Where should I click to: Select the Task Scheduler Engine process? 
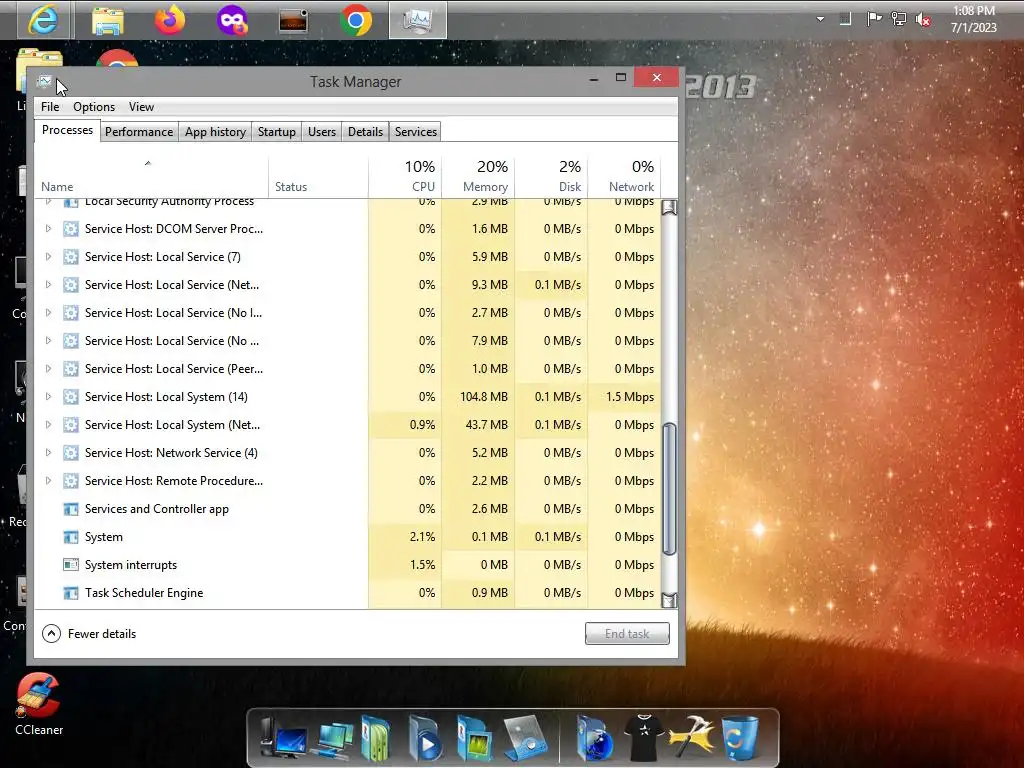pyautogui.click(x=347, y=593)
